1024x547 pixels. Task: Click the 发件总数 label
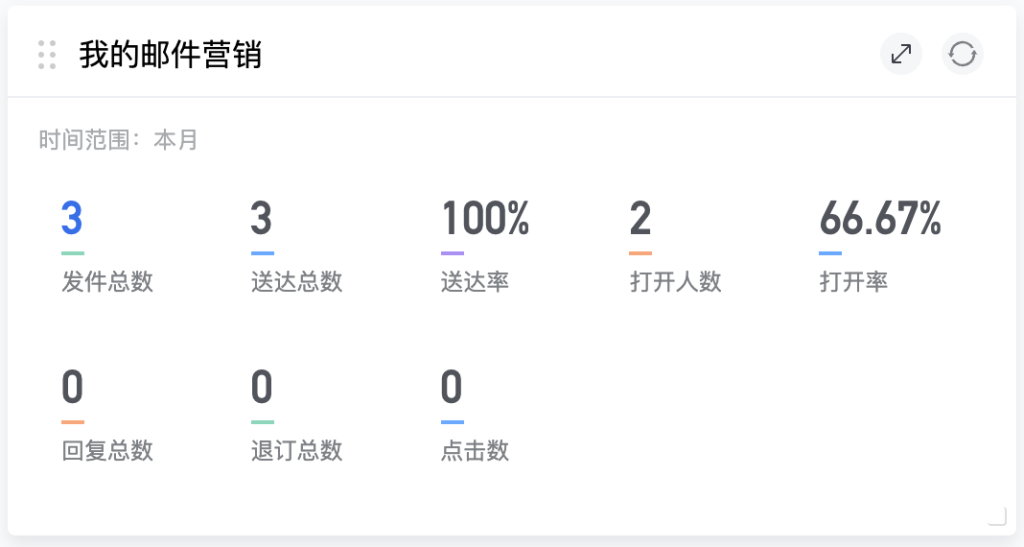pyautogui.click(x=107, y=282)
